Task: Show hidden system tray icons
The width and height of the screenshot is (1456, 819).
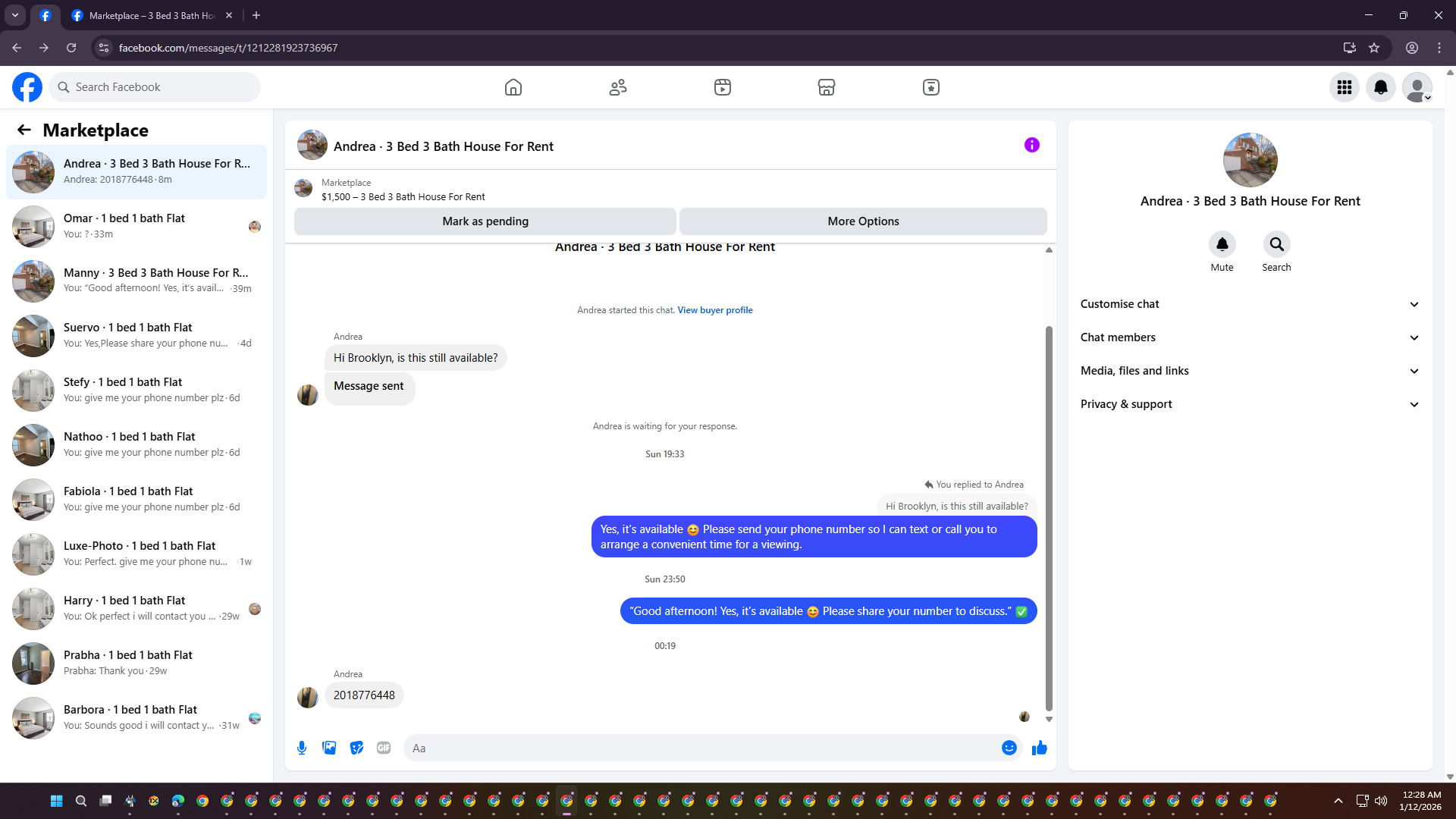Action: coord(1338,801)
